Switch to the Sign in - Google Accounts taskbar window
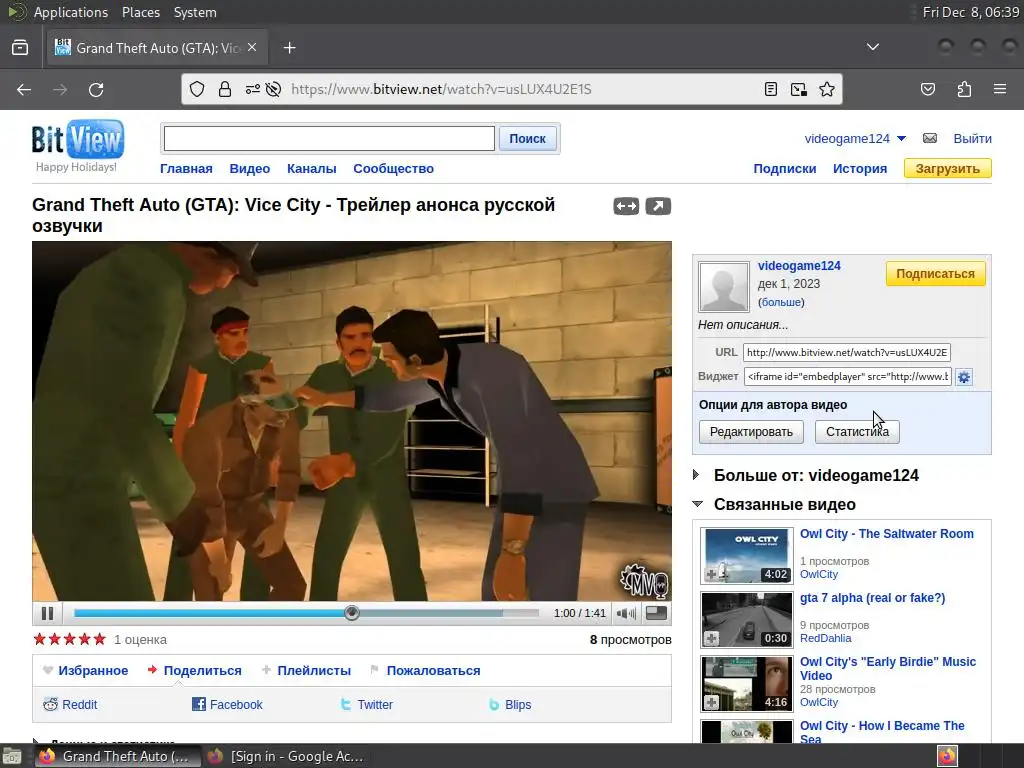This screenshot has height=768, width=1024. (287, 756)
